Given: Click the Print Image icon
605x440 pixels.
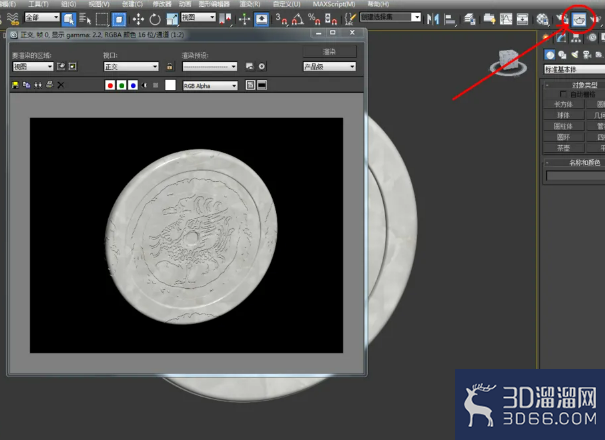Looking at the screenshot, I should click(x=49, y=85).
